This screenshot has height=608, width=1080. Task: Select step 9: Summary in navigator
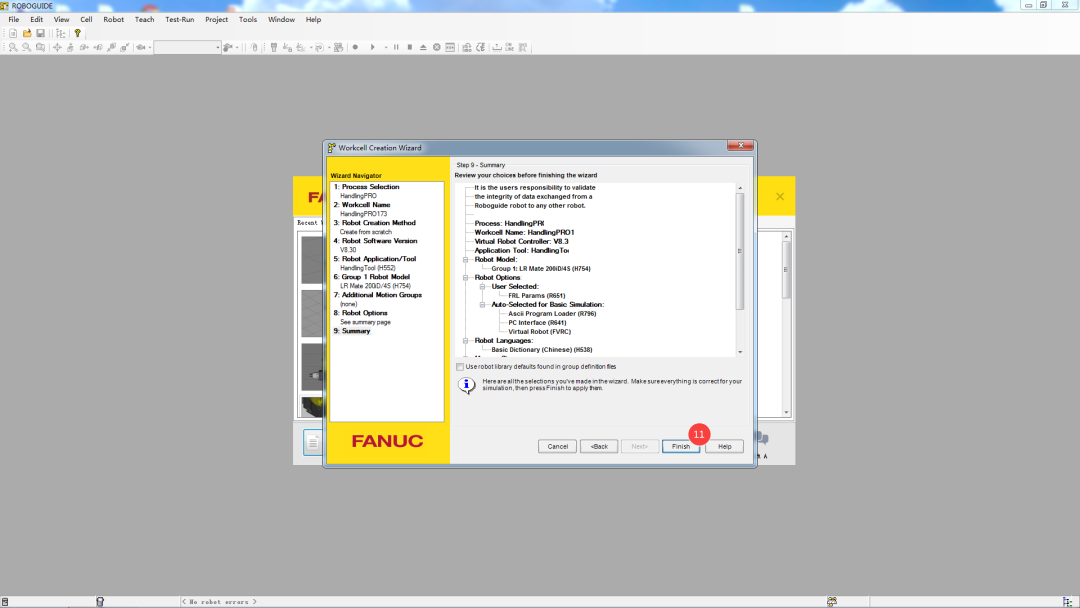coord(352,331)
